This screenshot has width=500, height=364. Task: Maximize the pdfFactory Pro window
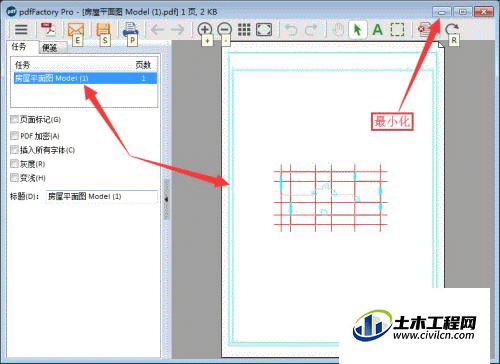463,12
